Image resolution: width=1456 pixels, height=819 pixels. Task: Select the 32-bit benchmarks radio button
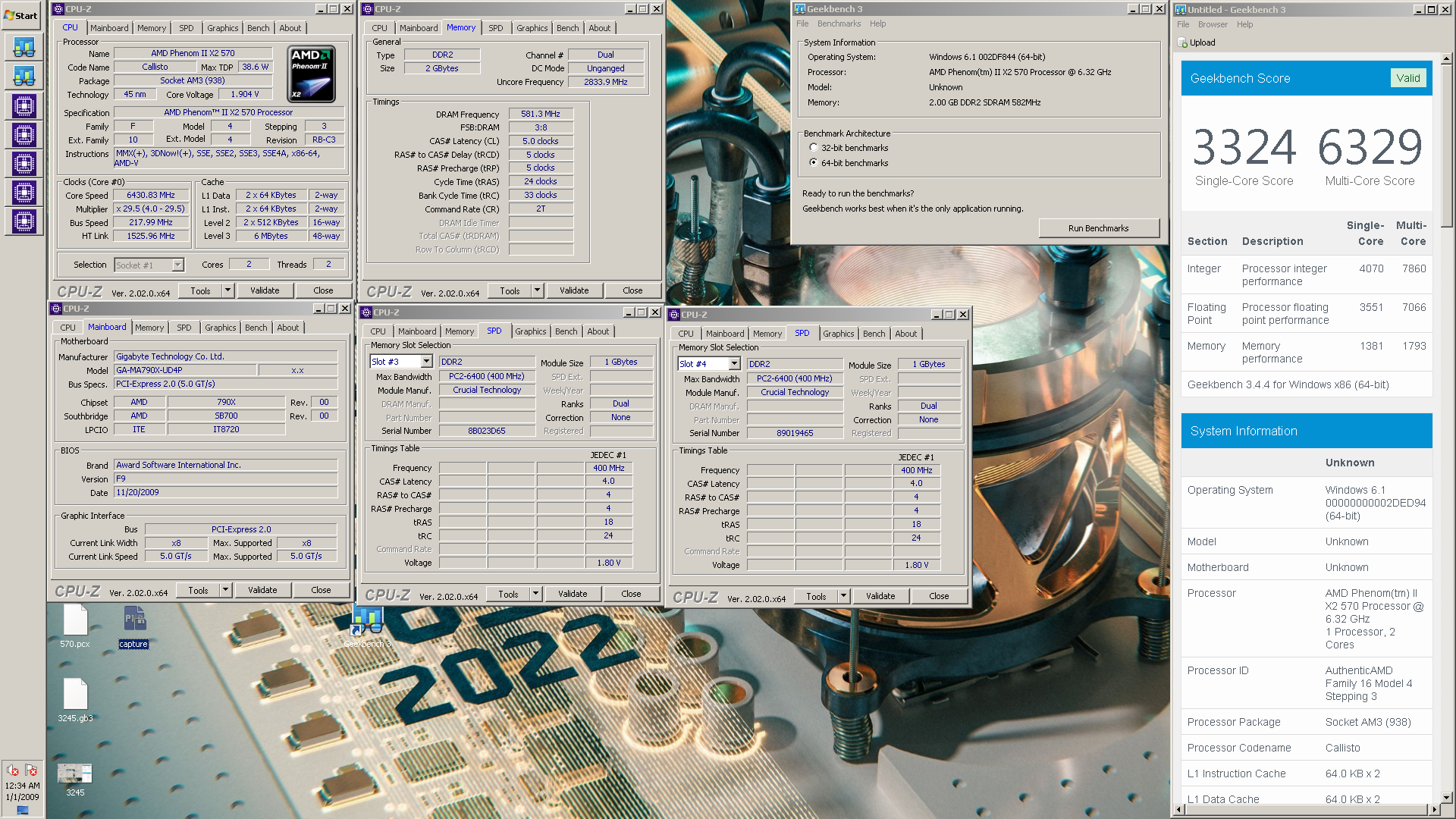pos(814,148)
